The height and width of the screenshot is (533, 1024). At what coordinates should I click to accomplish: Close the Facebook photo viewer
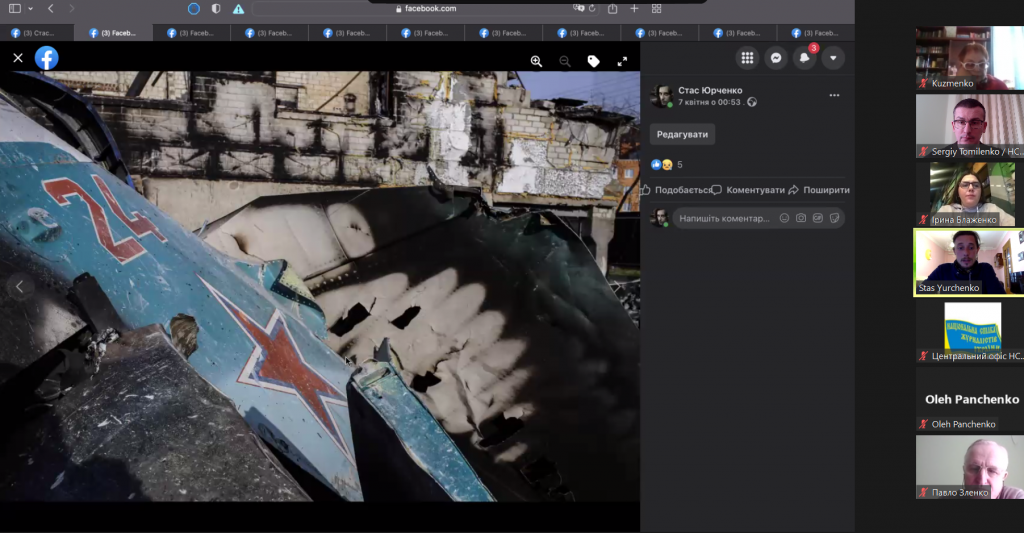pos(18,58)
